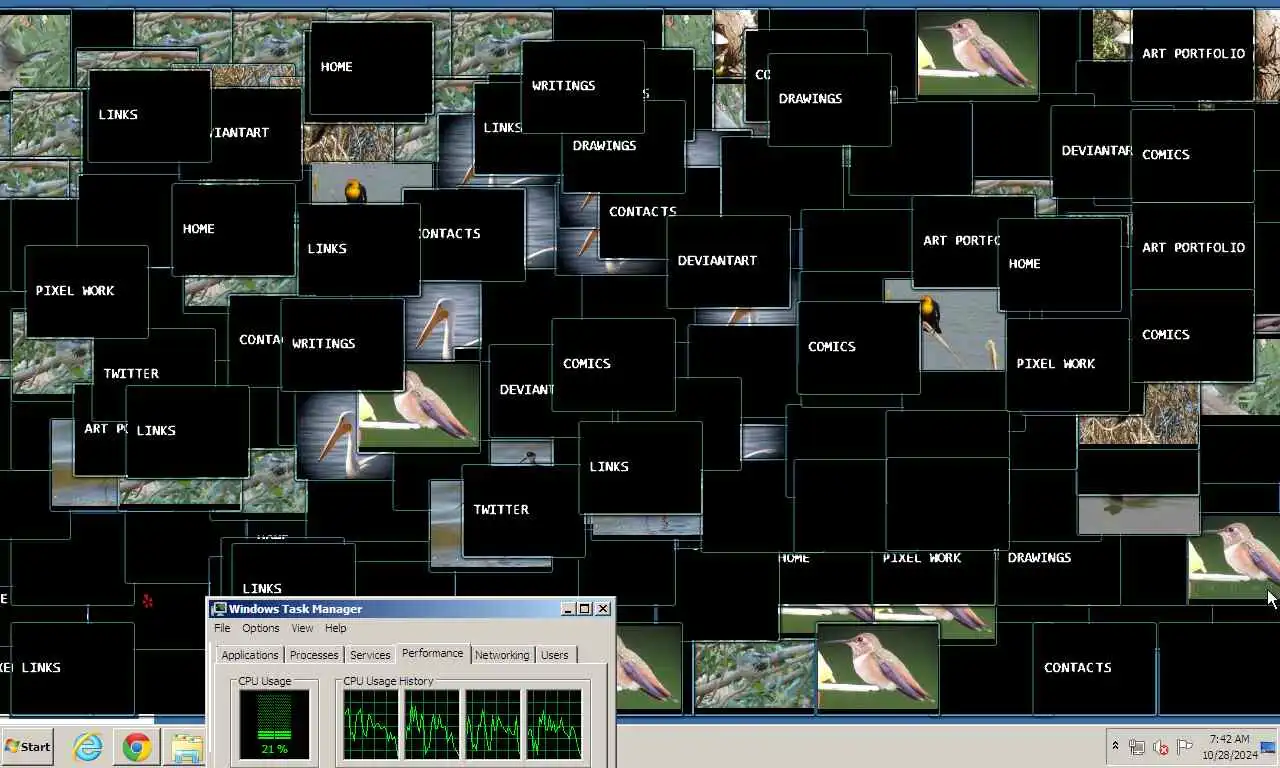Click the blackbird photo above the LINKS tile
The width and height of the screenshot is (1280, 768).
[x=371, y=185]
